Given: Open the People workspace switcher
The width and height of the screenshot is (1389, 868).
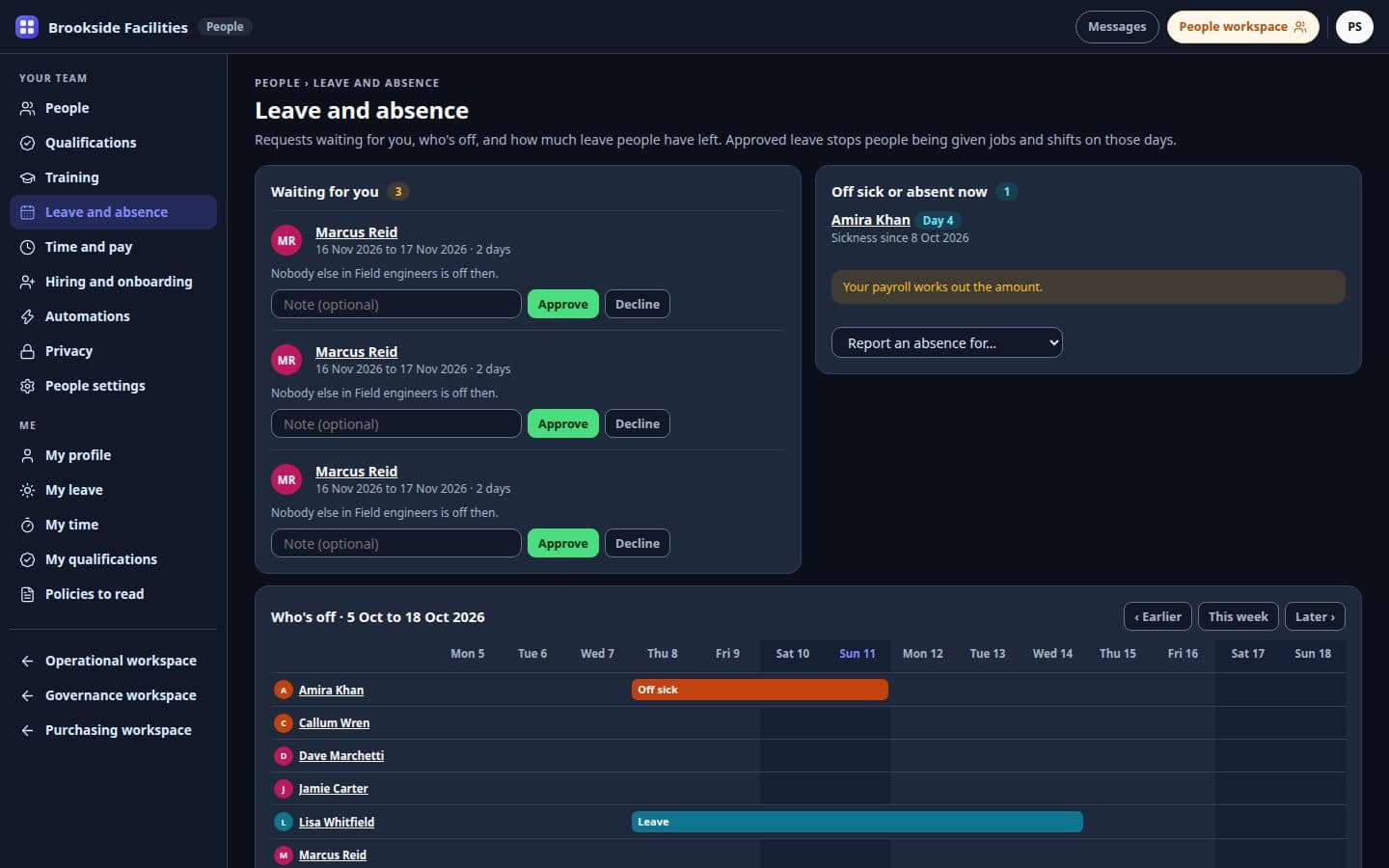Looking at the screenshot, I should coord(1242,27).
